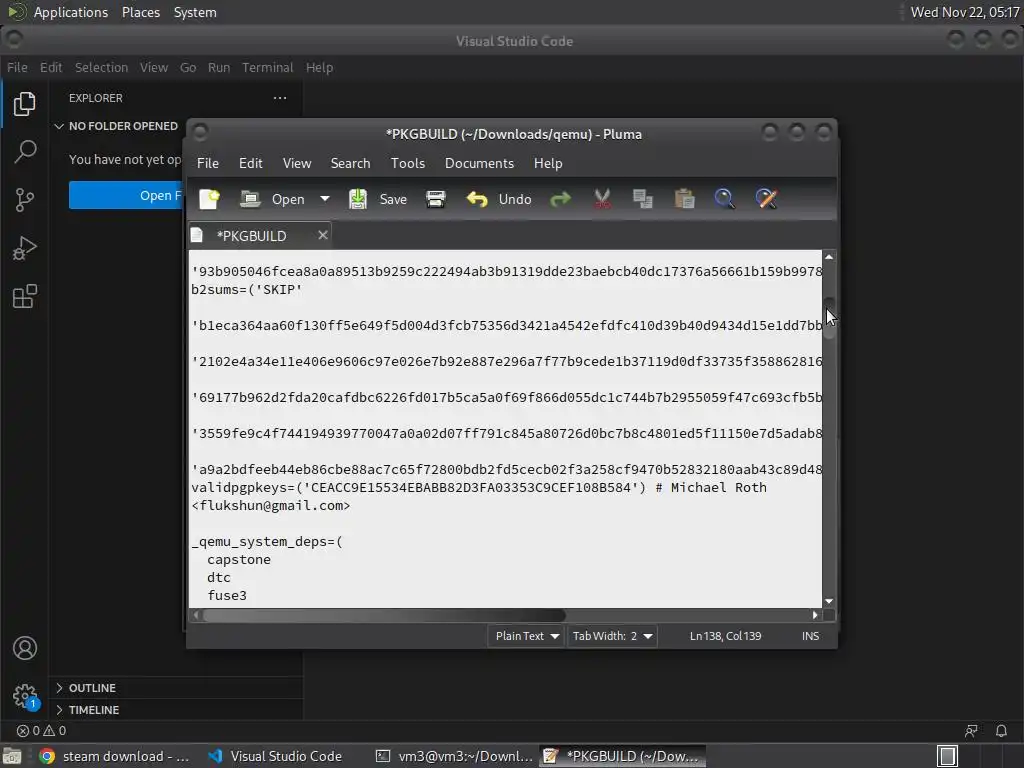
Task: Open the VS Code Run menu
Action: click(x=219, y=67)
